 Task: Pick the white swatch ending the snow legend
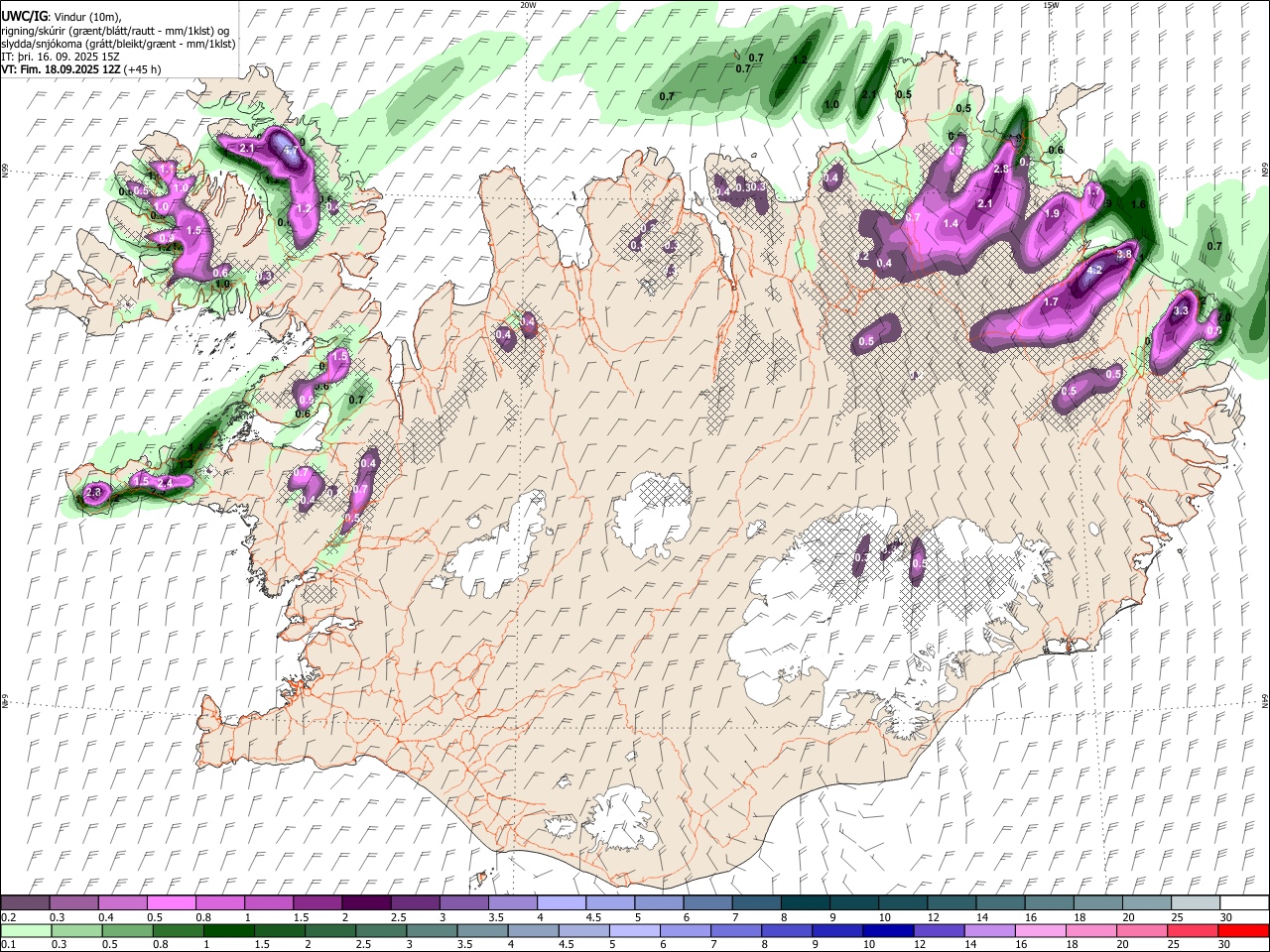tap(1243, 903)
